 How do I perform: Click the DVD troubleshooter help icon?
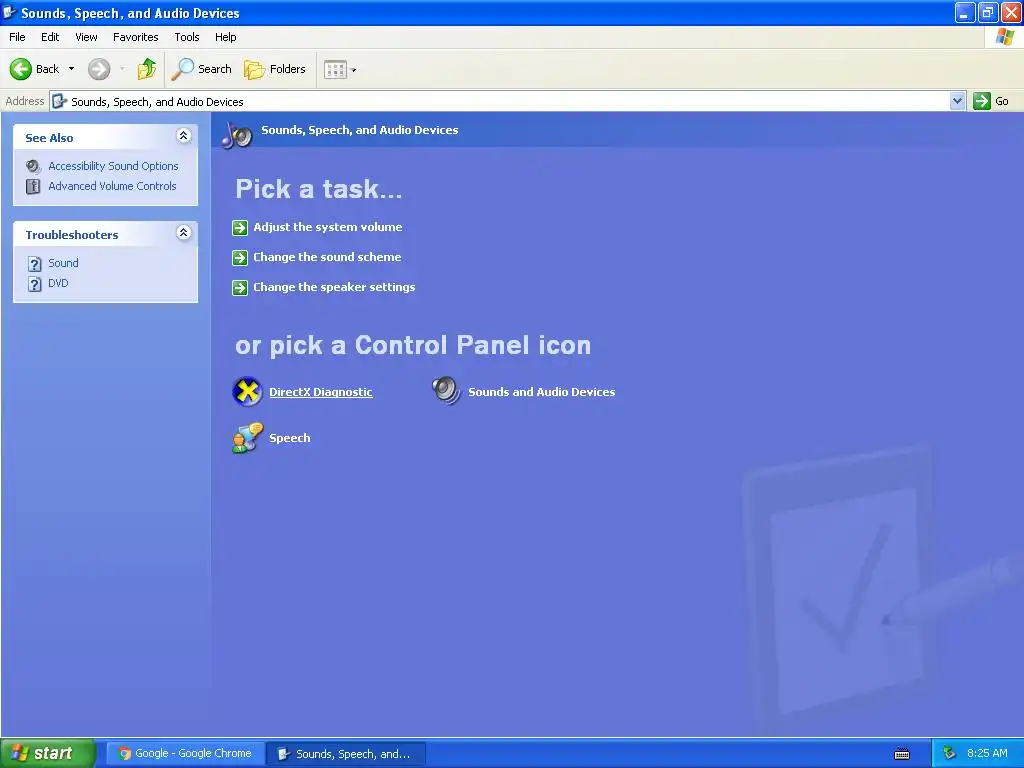[35, 284]
